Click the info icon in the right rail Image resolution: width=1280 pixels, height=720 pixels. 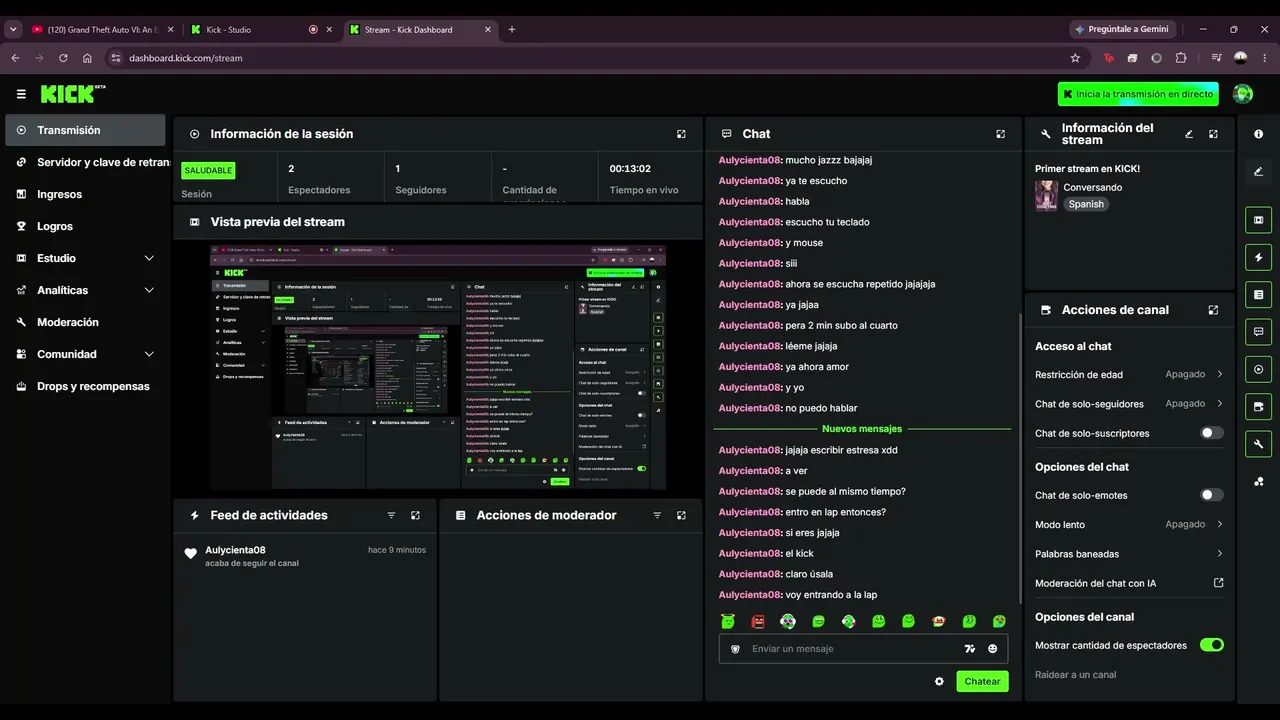click(1258, 134)
